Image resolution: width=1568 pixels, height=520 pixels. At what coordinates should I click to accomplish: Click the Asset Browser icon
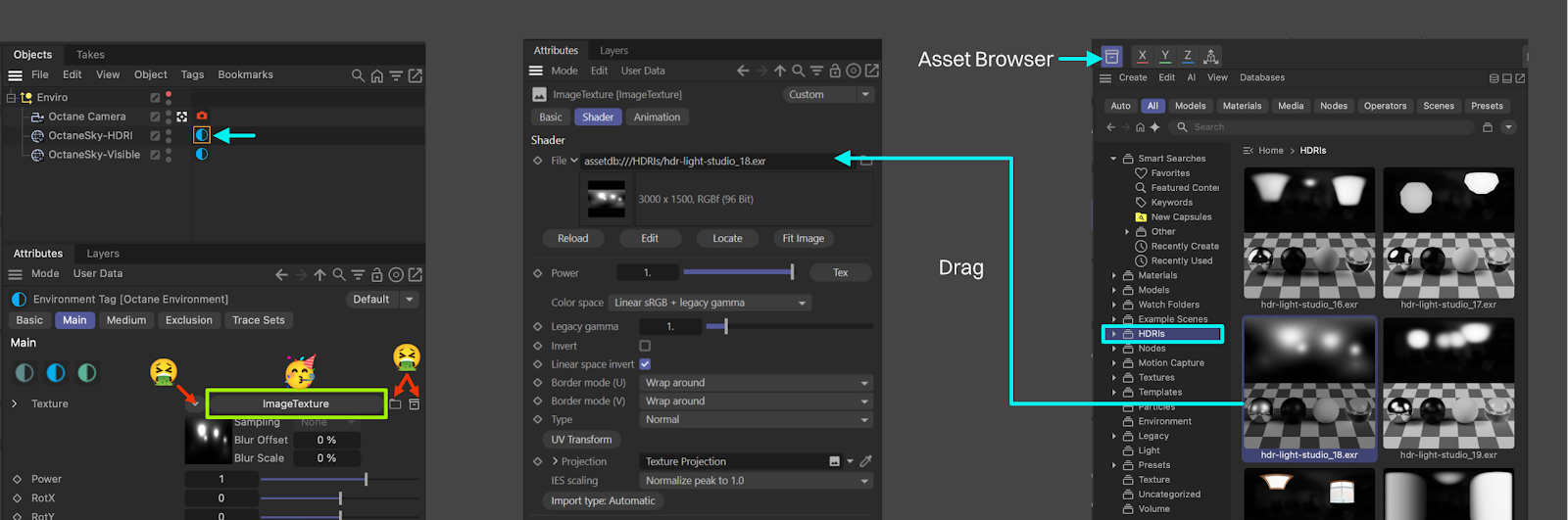(x=1111, y=57)
